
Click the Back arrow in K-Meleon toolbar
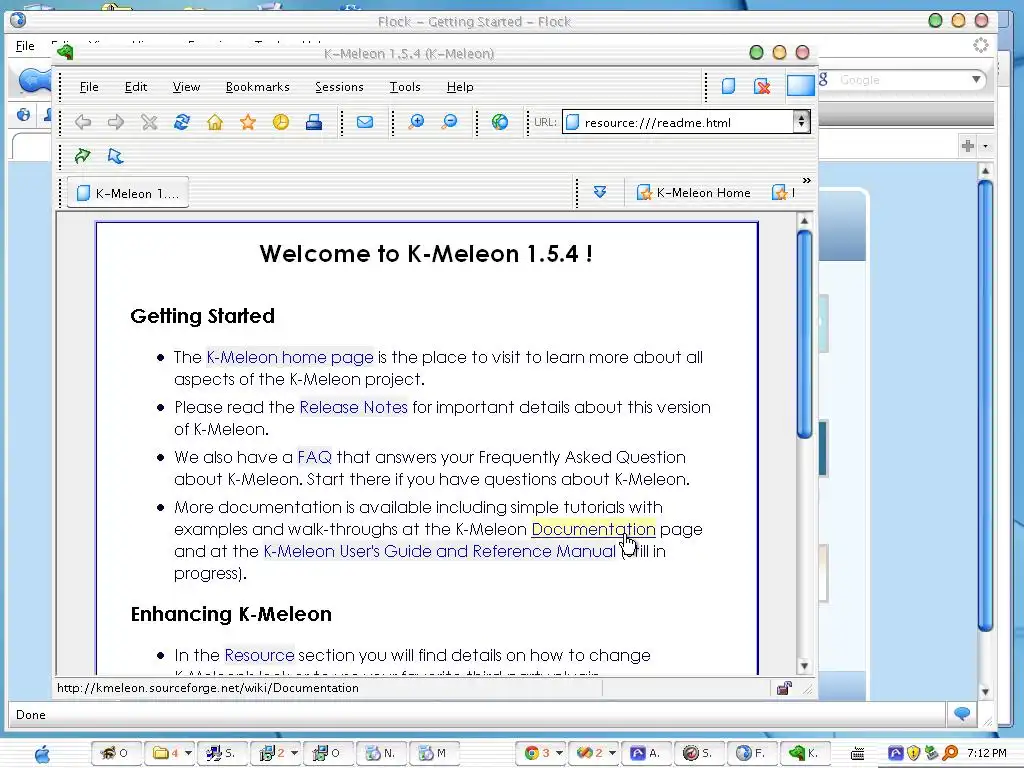click(83, 122)
